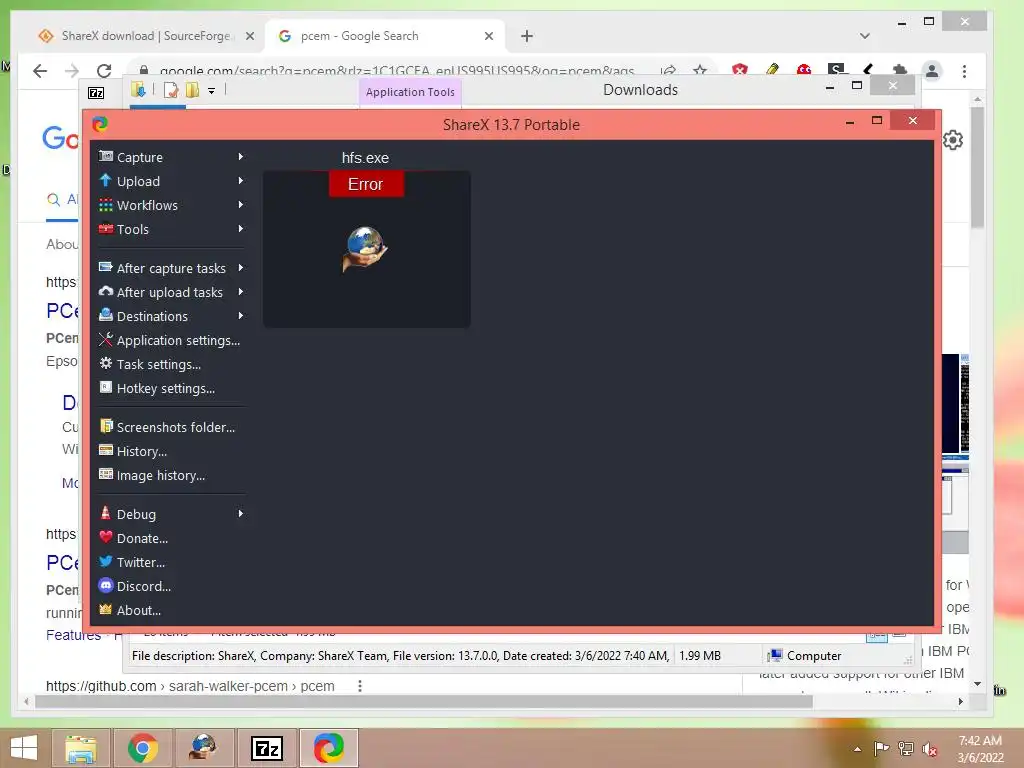The width and height of the screenshot is (1024, 768).
Task: Click the About crown icon
Action: [105, 609]
